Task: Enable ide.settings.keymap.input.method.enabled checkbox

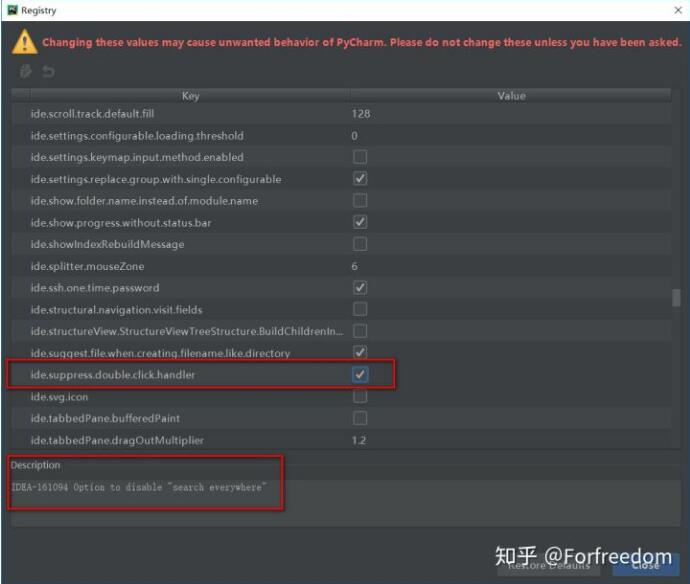Action: 360,157
